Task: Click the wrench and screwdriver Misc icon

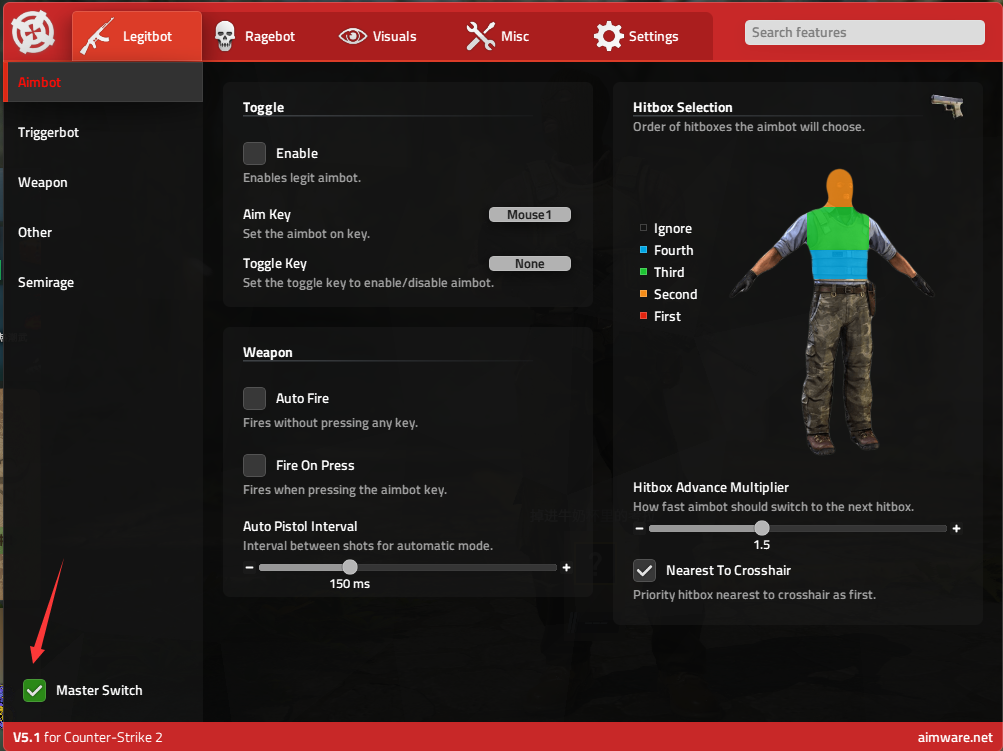Action: click(x=481, y=36)
